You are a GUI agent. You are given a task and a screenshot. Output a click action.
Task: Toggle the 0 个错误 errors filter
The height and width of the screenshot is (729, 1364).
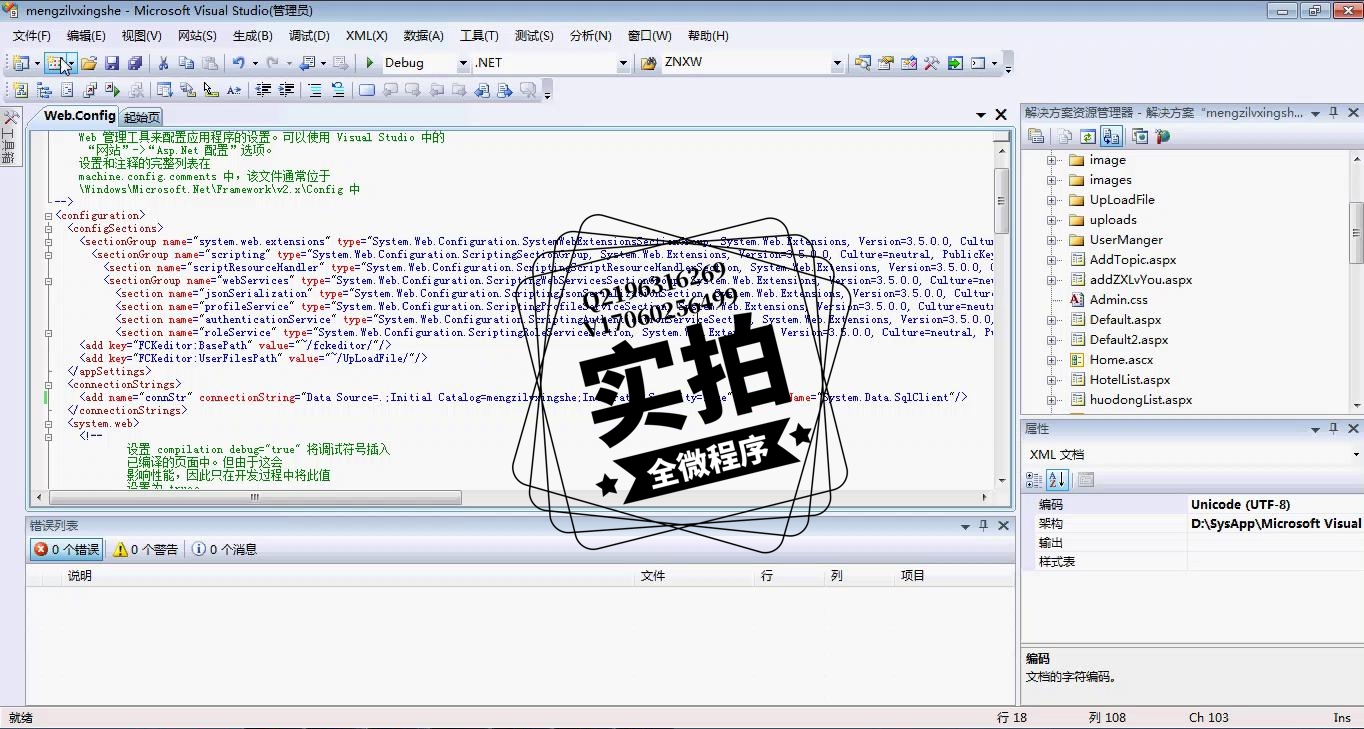coord(66,549)
